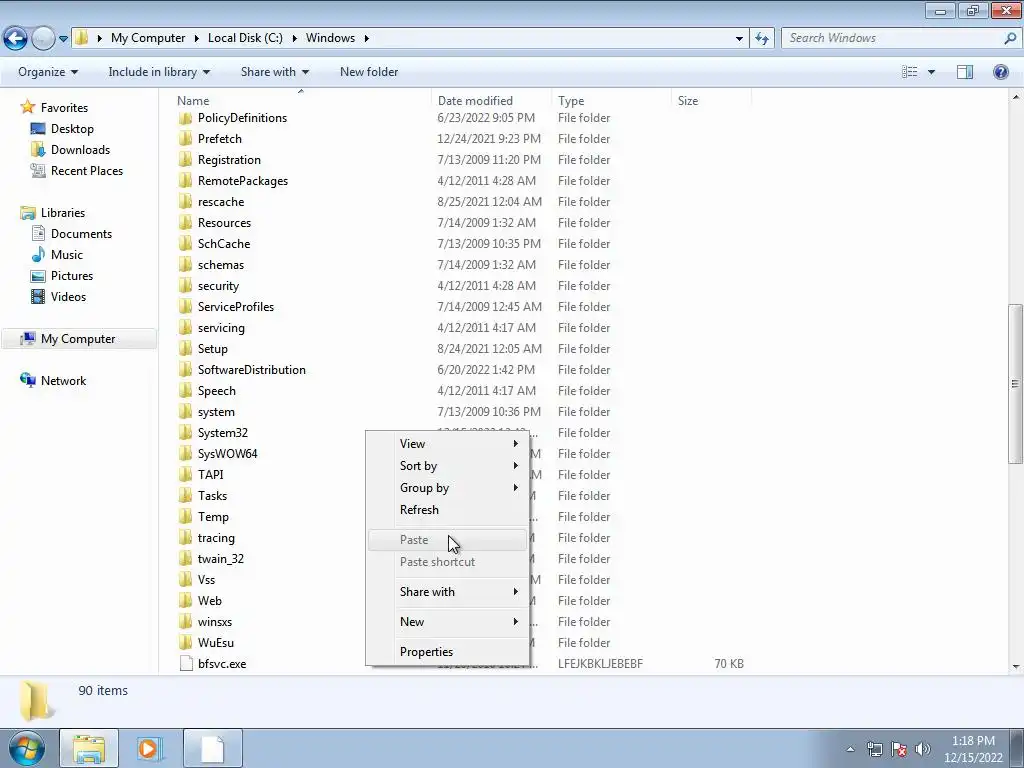Viewport: 1024px width, 768px height.
Task: Choose Refresh from context menu
Action: click(447, 510)
